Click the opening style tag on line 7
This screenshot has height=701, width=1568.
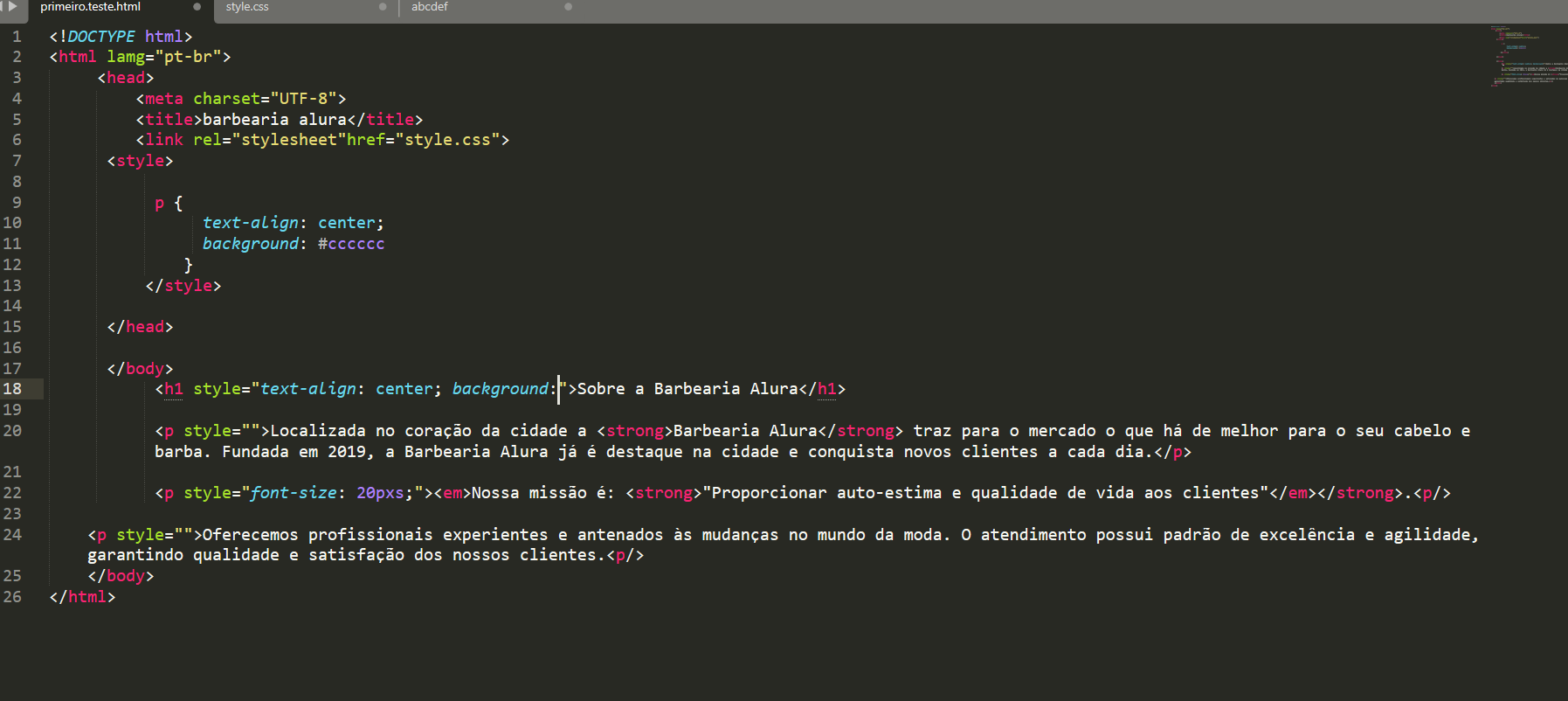click(x=140, y=161)
